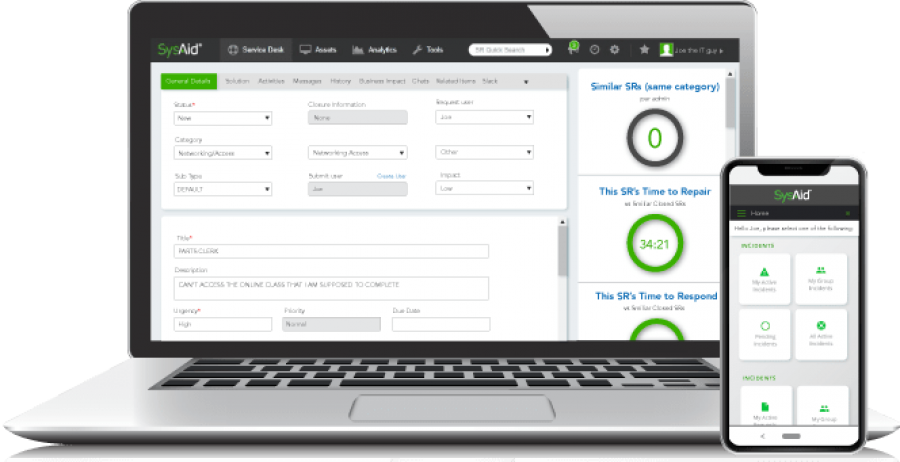The height and width of the screenshot is (462, 900).
Task: Tap the back arrow at the phone bottom bar
Action: [762, 436]
